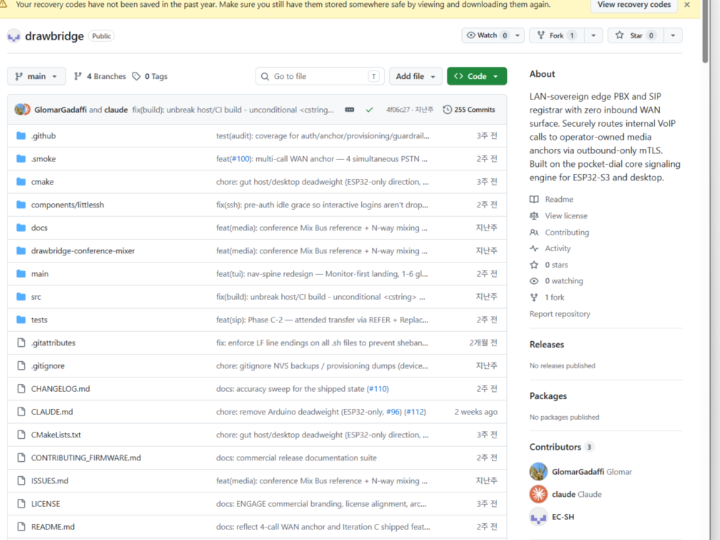The height and width of the screenshot is (540, 720).
Task: Fork the drawbridge repository
Action: [557, 35]
